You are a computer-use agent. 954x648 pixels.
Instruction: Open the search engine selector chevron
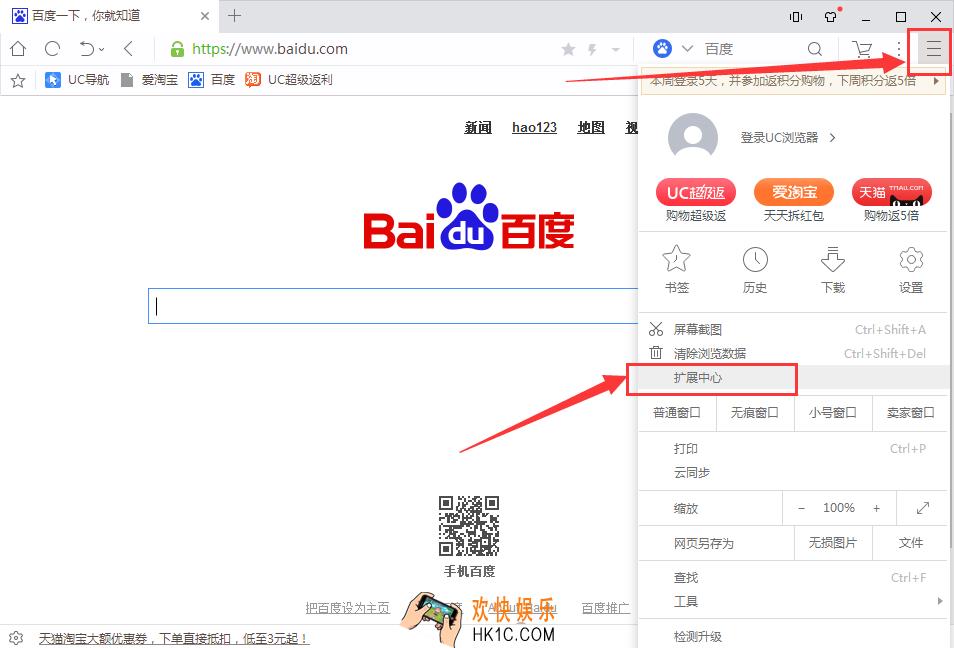click(x=688, y=49)
